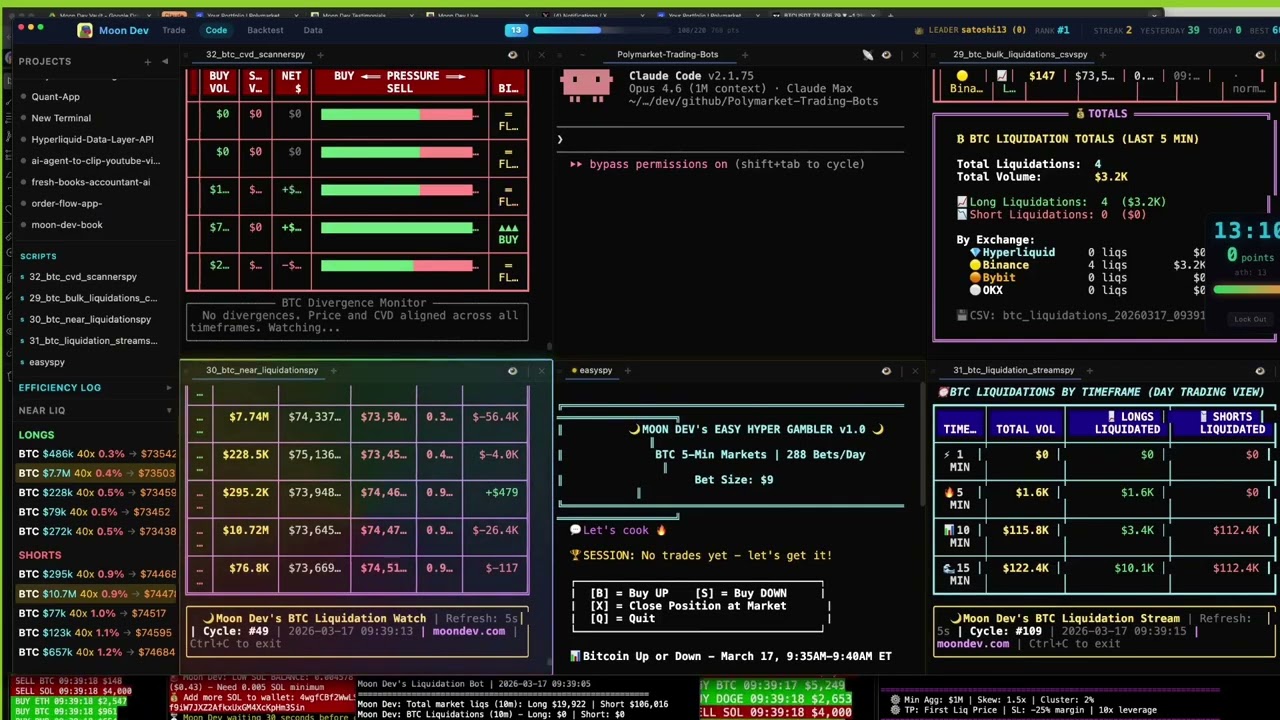This screenshot has height=720, width=1280.
Task: Open the New Terminal project
Action: pyautogui.click(x=61, y=118)
